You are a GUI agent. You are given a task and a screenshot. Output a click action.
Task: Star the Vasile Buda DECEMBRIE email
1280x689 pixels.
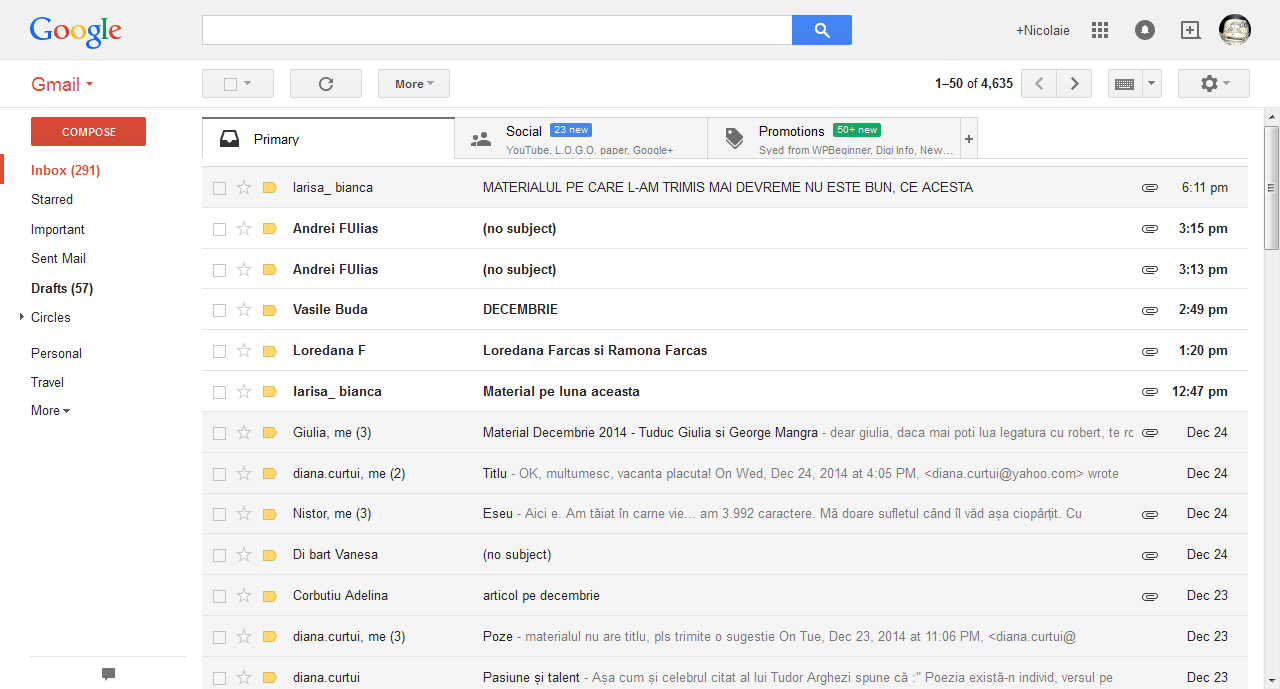[x=244, y=310]
